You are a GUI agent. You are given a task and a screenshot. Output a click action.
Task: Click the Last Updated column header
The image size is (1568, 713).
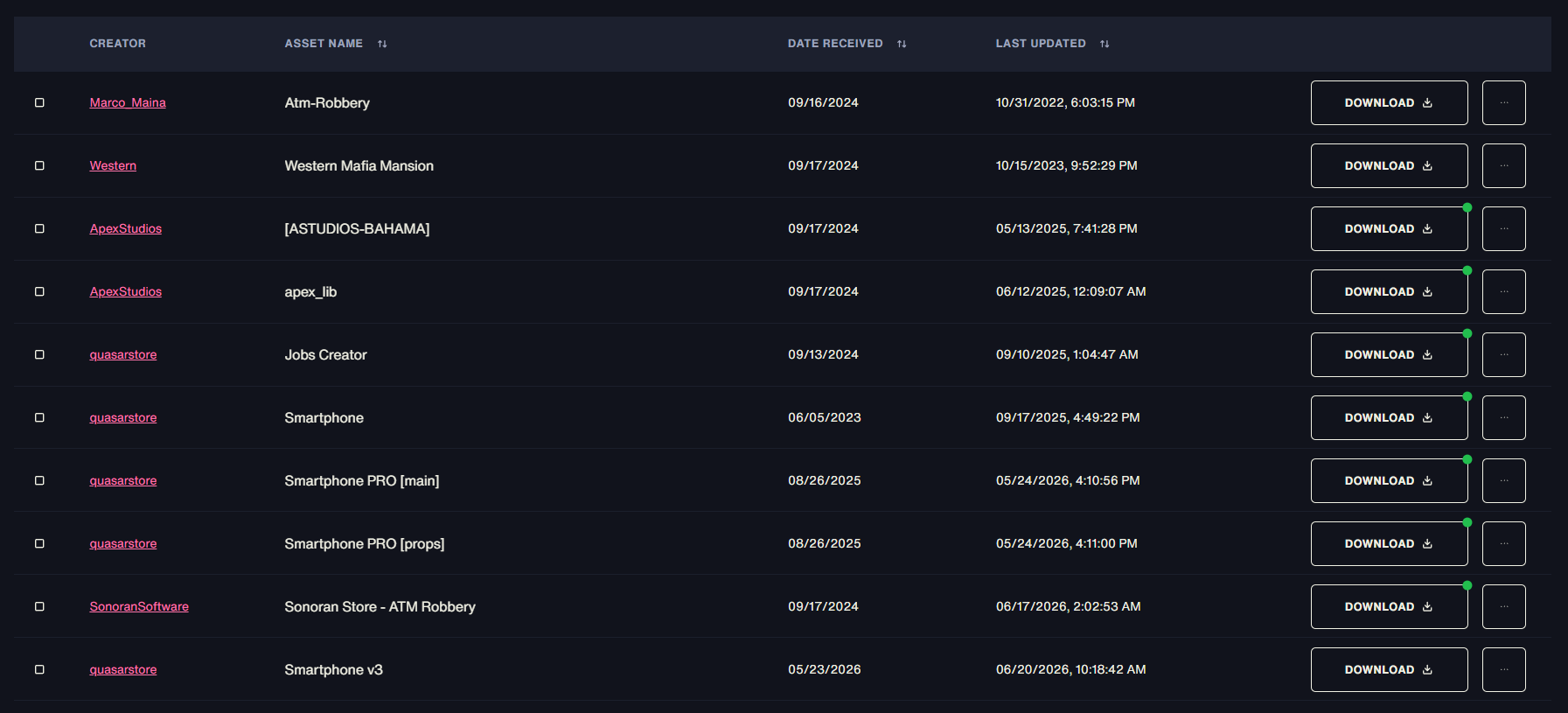[1041, 44]
